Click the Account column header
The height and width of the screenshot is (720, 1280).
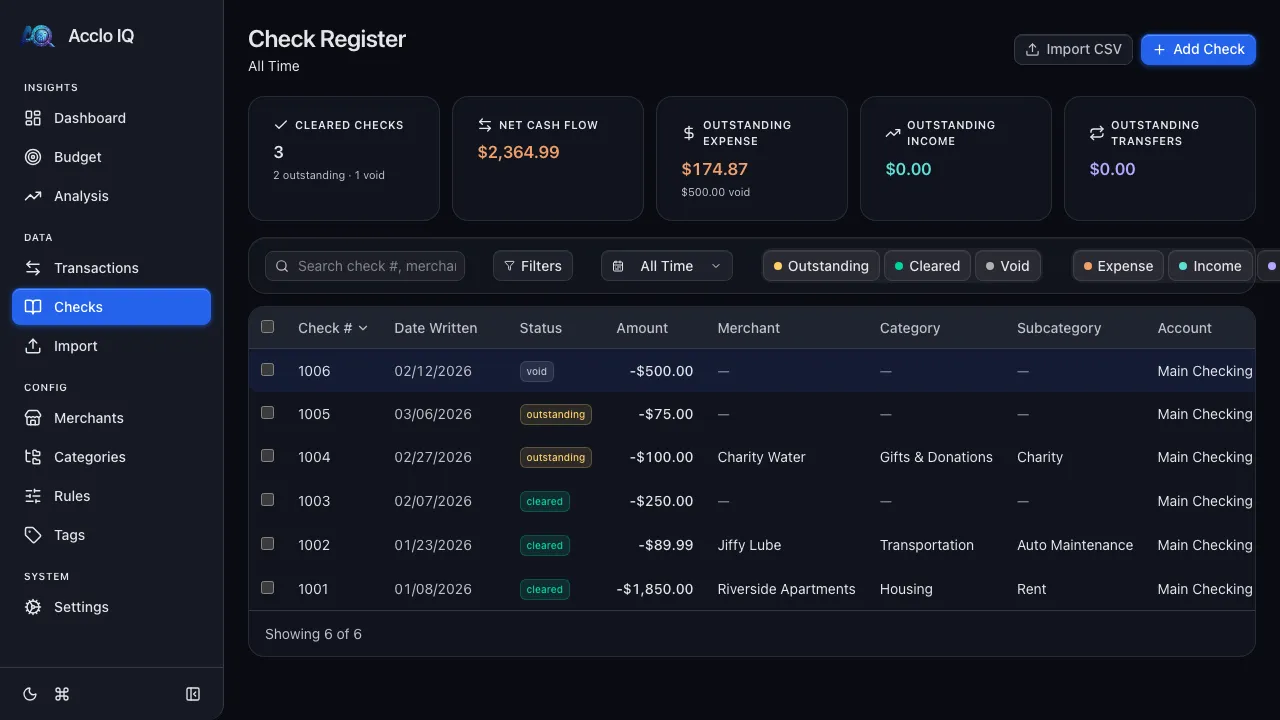[x=1185, y=328]
